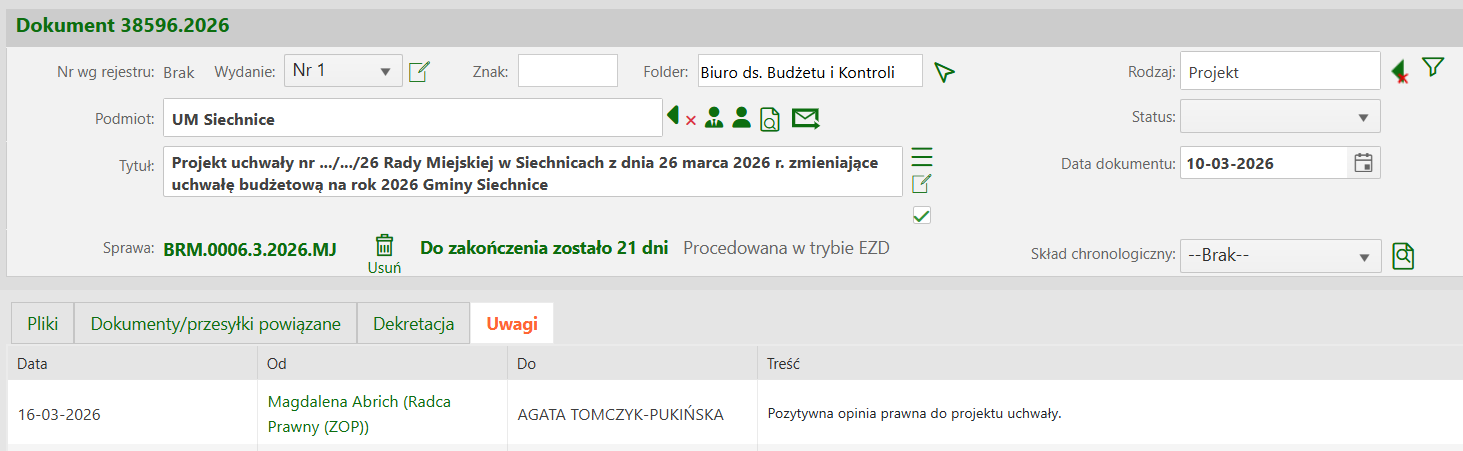Click the Magdalena Abrich sender link

[x=358, y=402]
